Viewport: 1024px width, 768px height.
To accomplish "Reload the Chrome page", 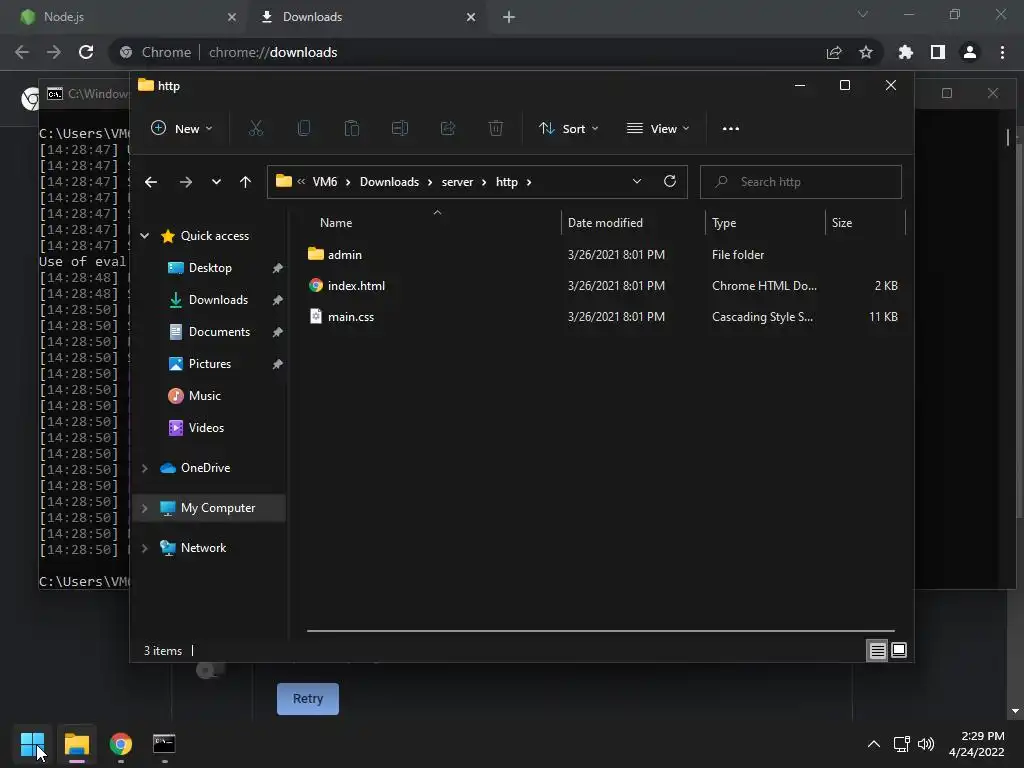I will pyautogui.click(x=86, y=52).
